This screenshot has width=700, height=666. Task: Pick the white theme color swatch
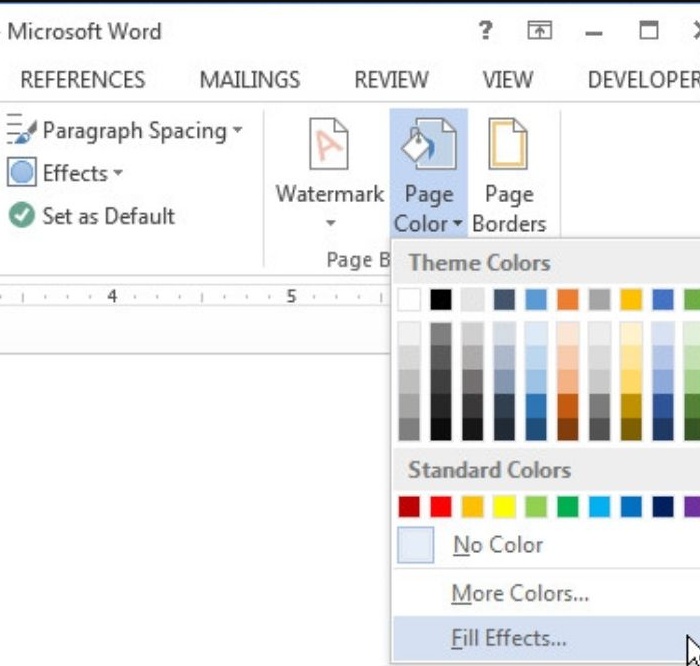409,299
